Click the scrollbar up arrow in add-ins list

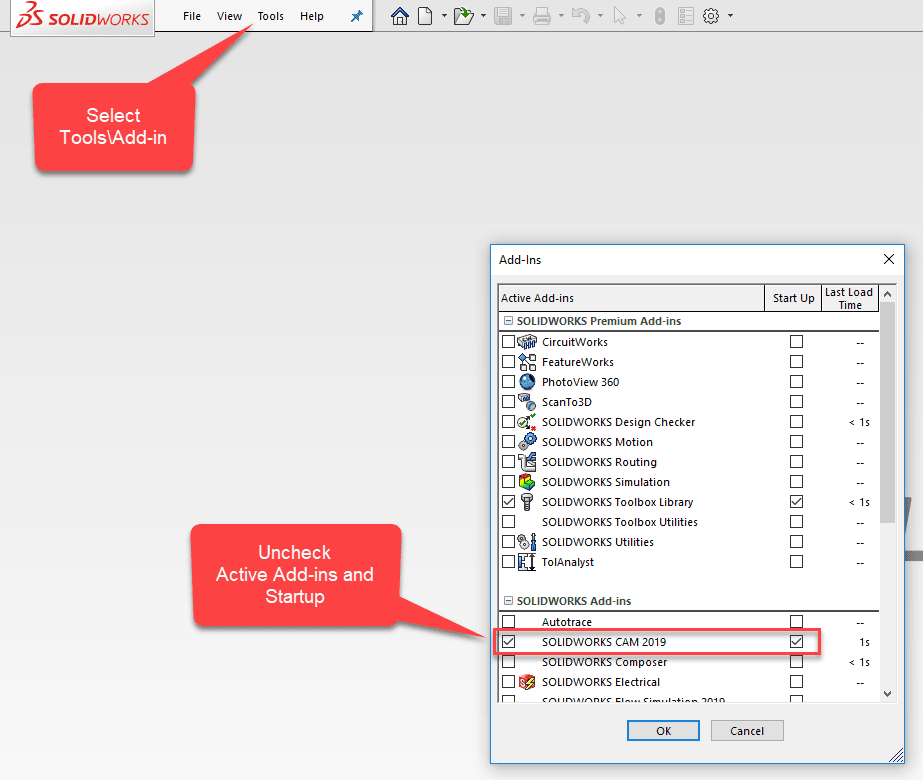pyautogui.click(x=888, y=293)
